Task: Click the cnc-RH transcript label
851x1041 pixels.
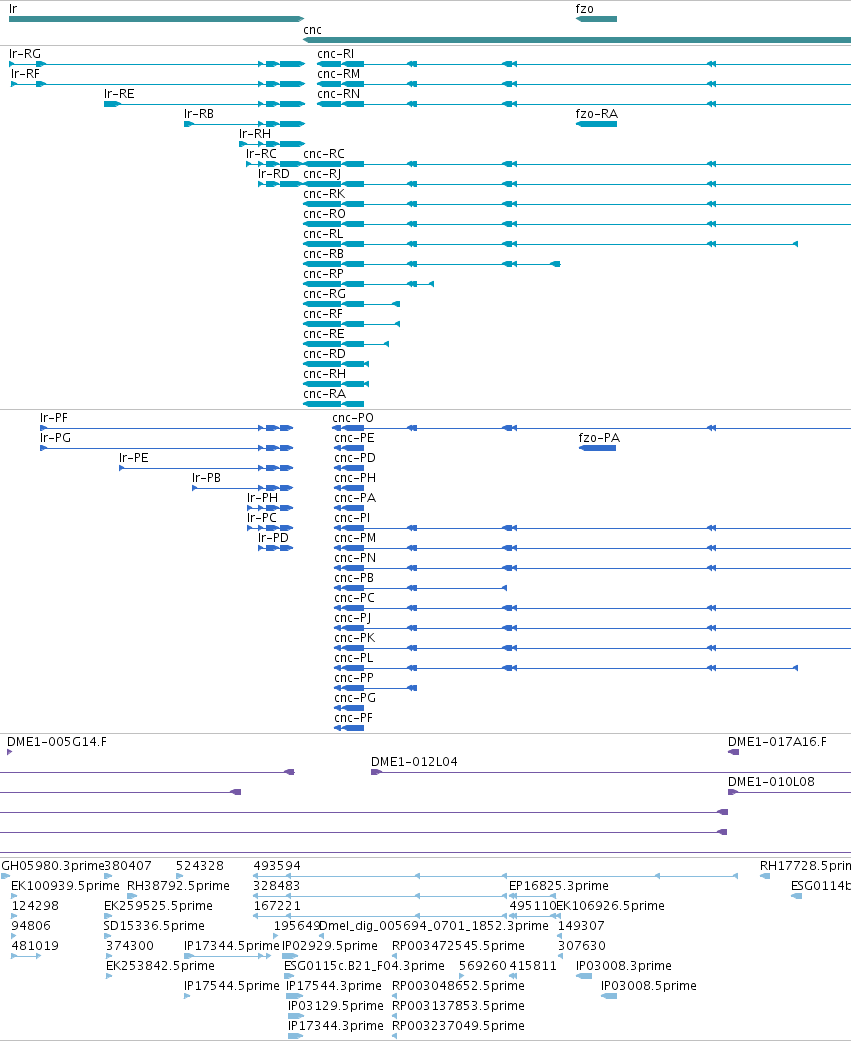Action: coord(325,372)
